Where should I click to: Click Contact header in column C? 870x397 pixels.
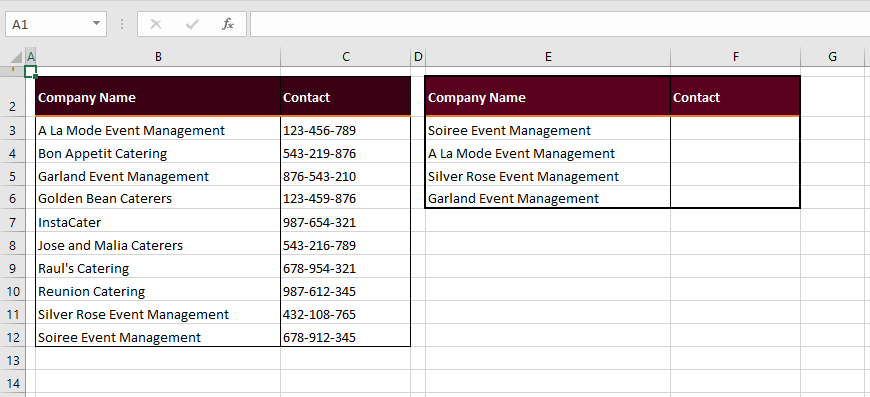pos(346,96)
